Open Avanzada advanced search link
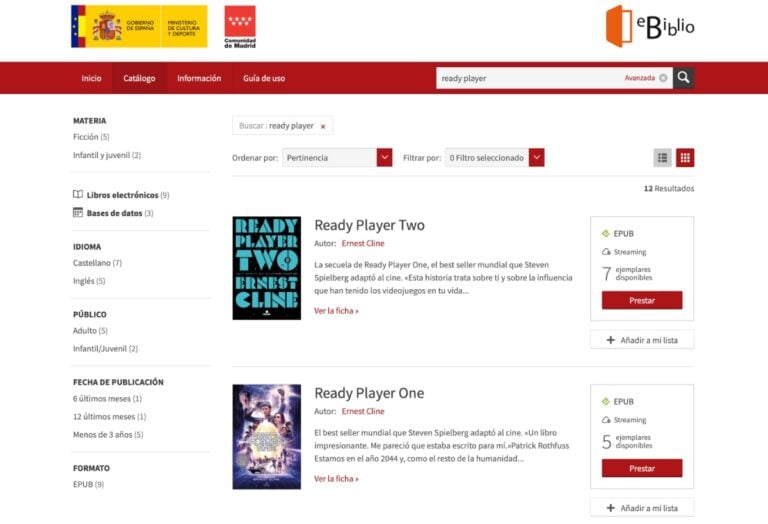The height and width of the screenshot is (524, 768). (639, 78)
